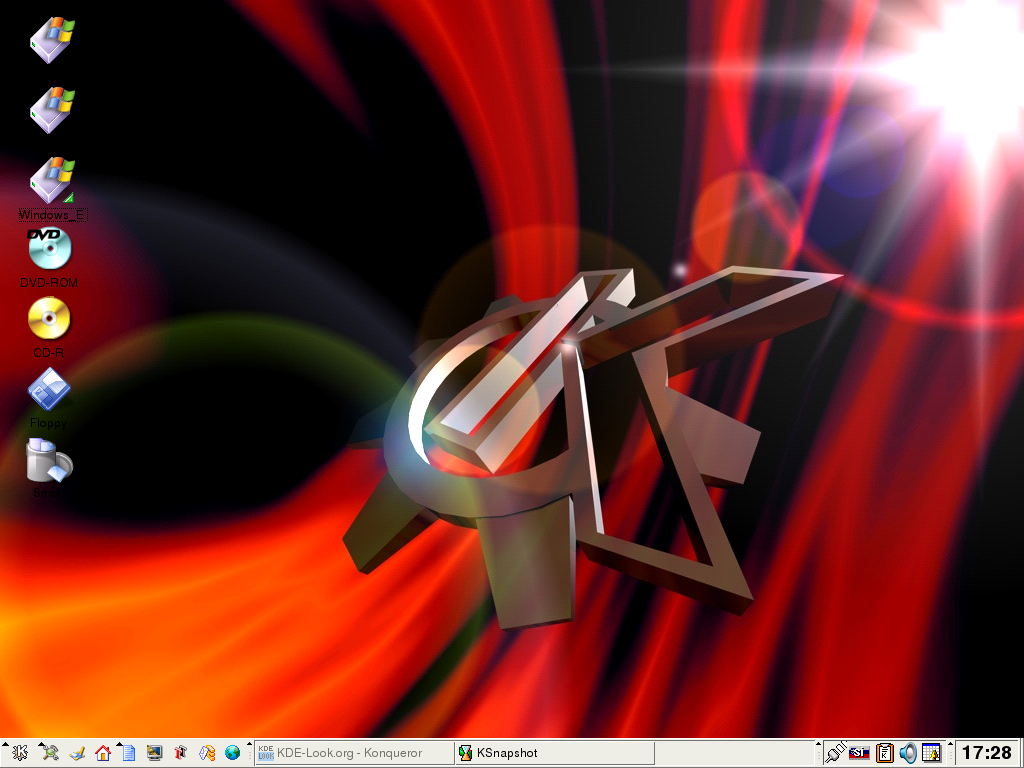This screenshot has height=768, width=1024.
Task: Click the orange-and-blue files icon in panel
Action: [x=207, y=753]
